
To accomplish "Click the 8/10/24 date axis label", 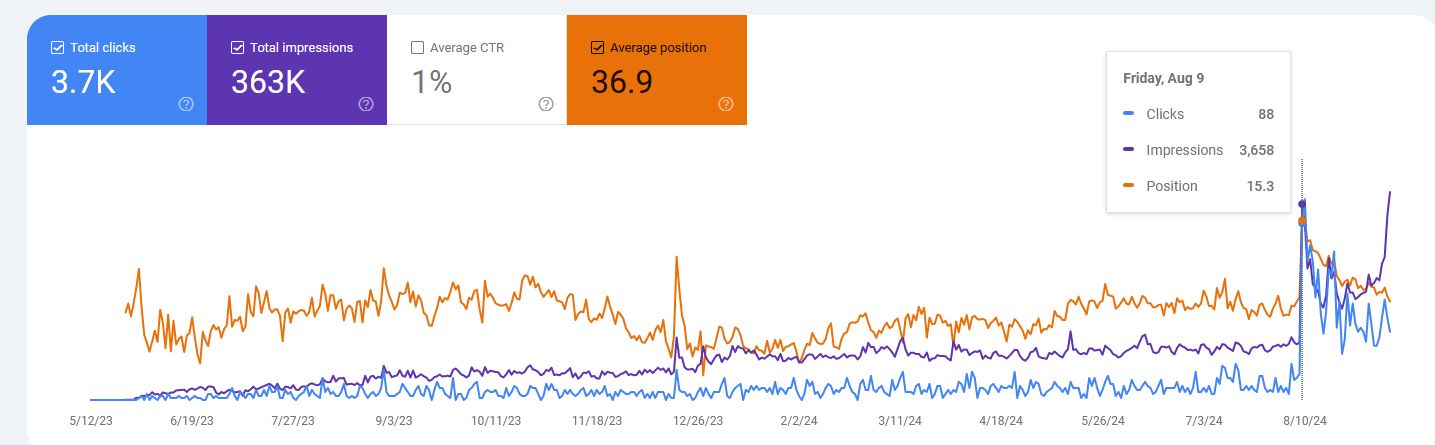I will point(1306,421).
